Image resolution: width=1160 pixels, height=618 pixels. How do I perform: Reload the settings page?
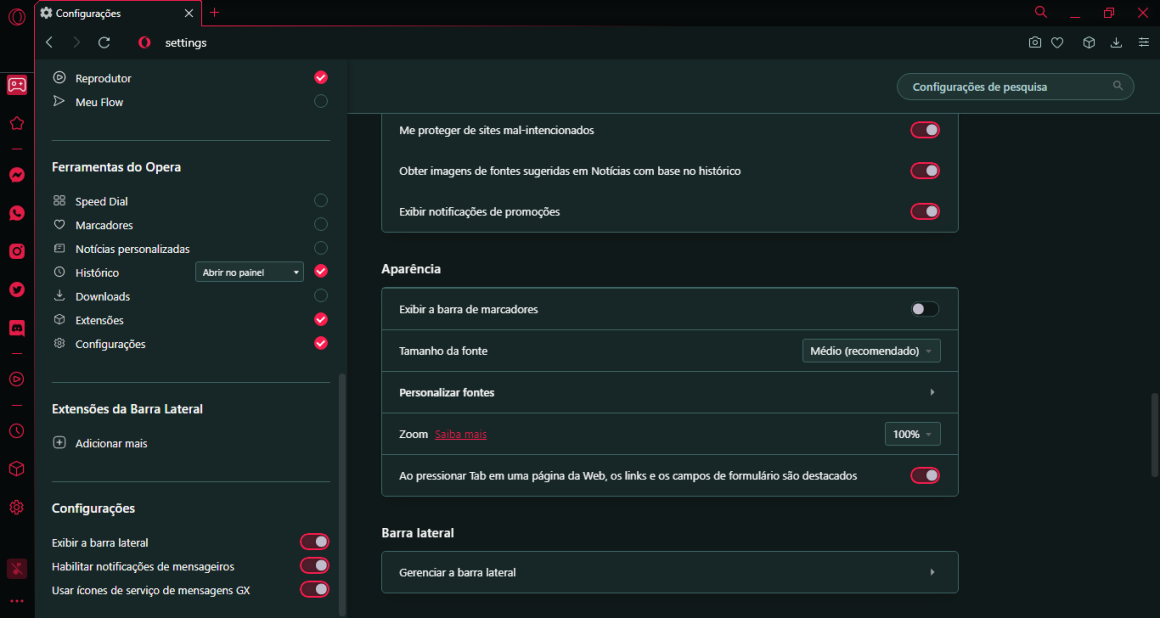(104, 43)
